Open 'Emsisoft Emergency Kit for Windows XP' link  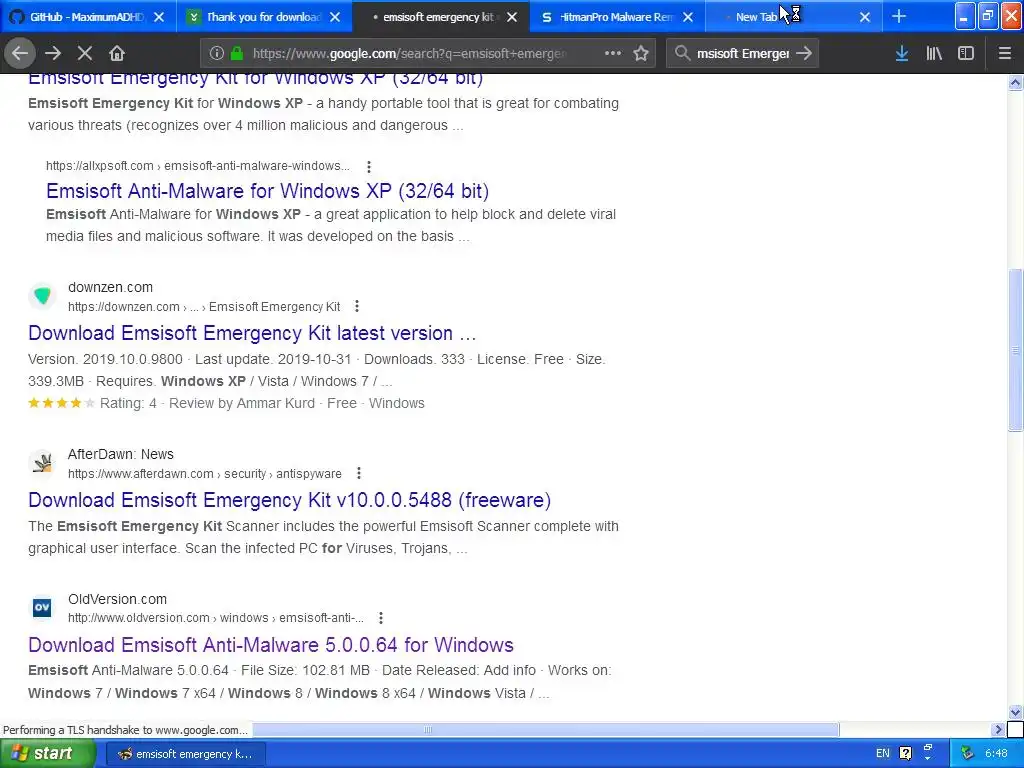[255, 80]
